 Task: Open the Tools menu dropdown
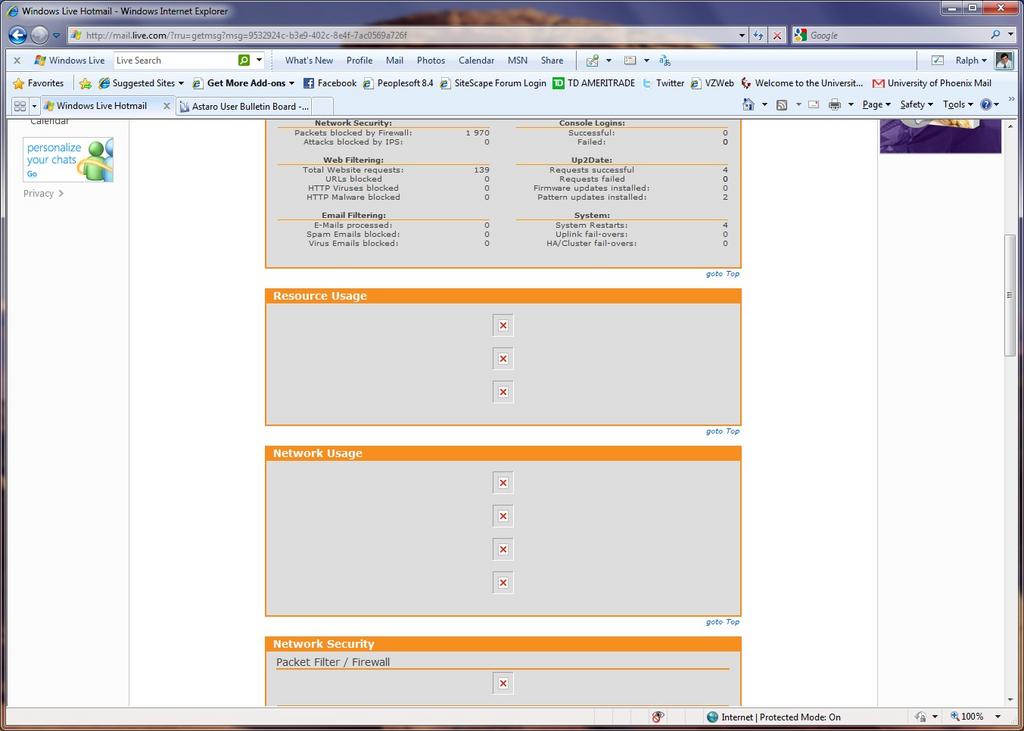pyautogui.click(x=957, y=105)
